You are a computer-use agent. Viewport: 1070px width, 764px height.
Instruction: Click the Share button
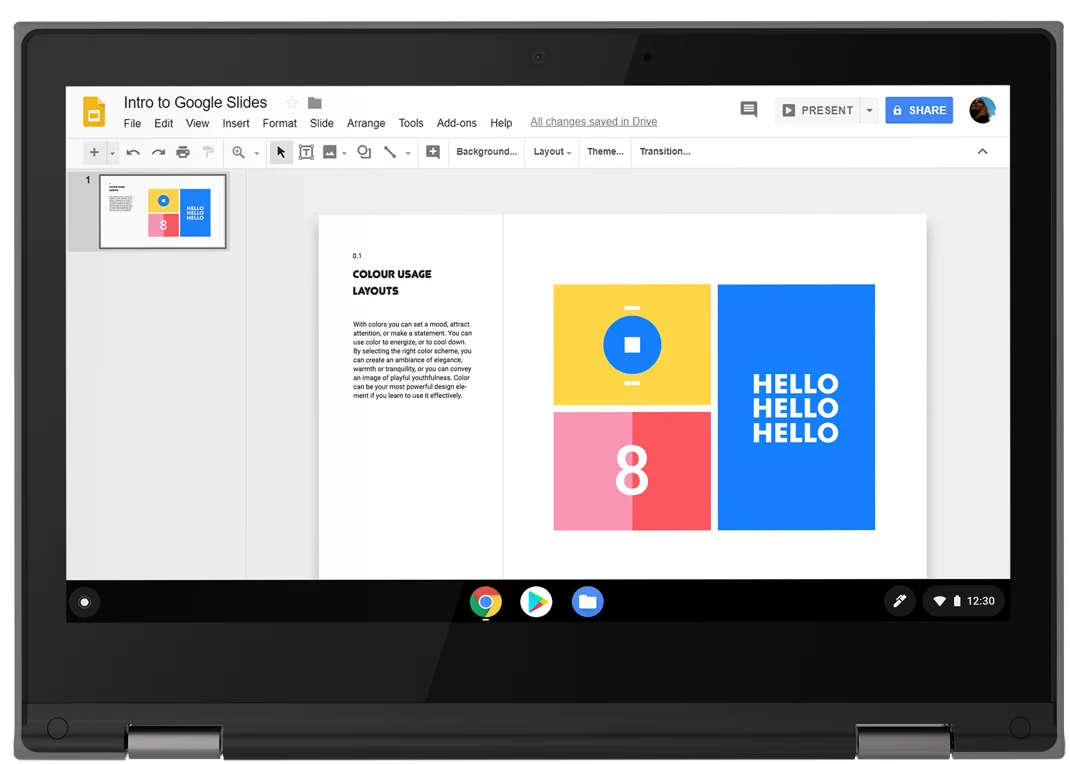click(918, 110)
